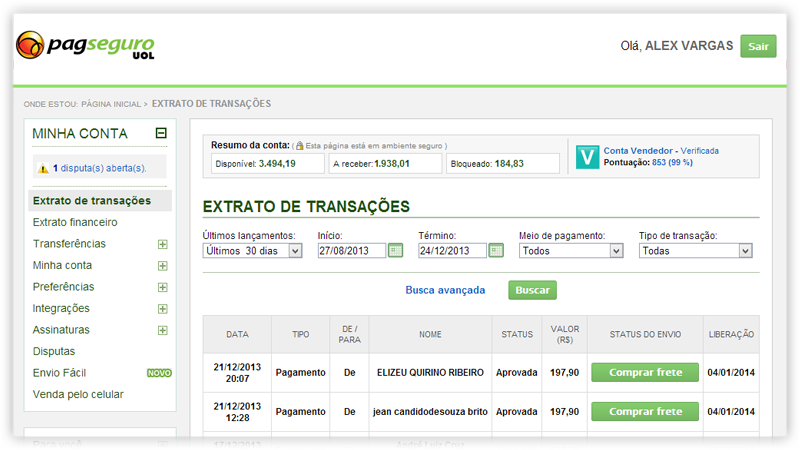Viewport: 800px width, 450px height.
Task: Click the warning icon beside open disputes
Action: click(x=43, y=168)
